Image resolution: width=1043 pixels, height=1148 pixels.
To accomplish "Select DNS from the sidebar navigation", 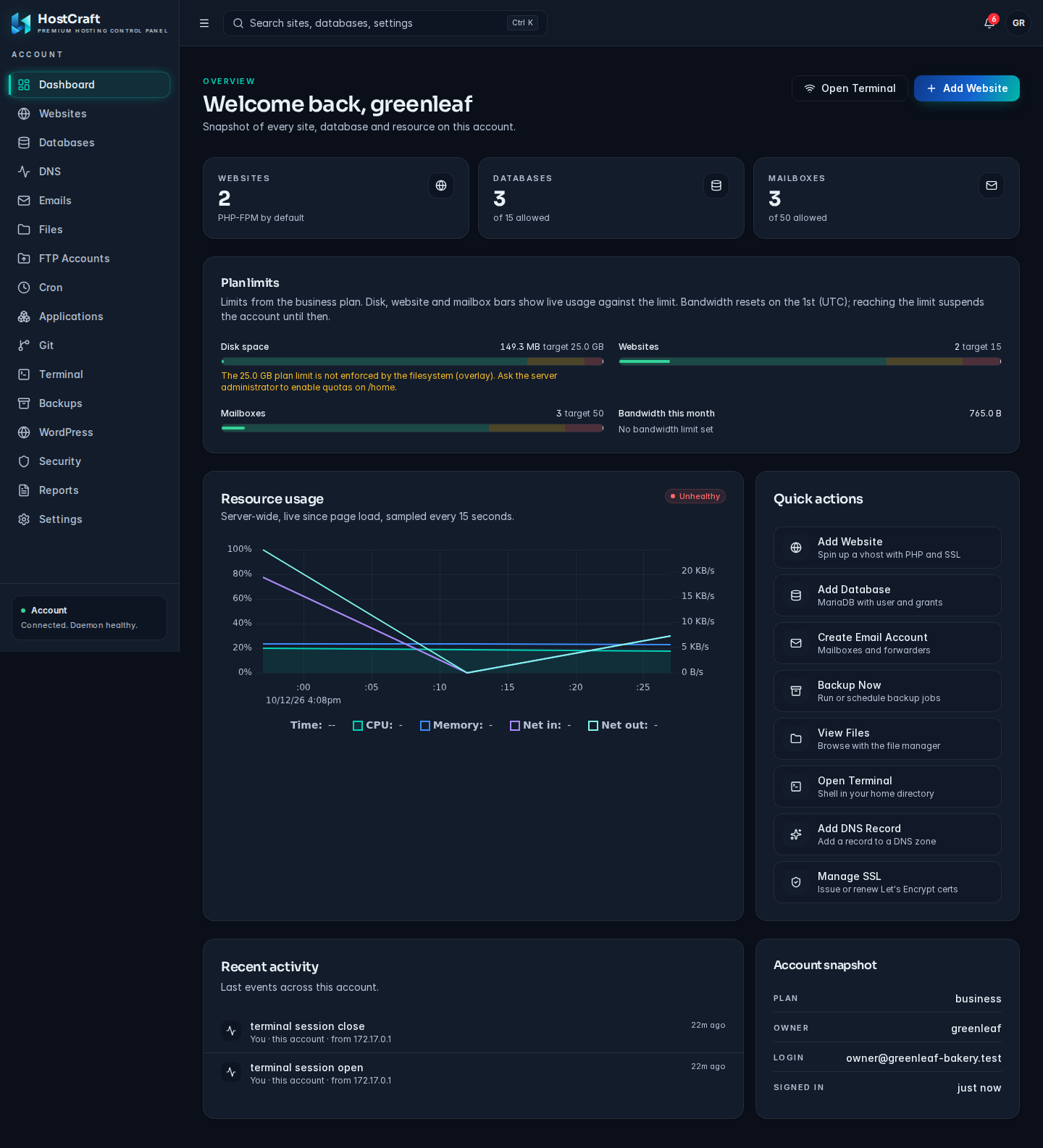I will point(90,172).
